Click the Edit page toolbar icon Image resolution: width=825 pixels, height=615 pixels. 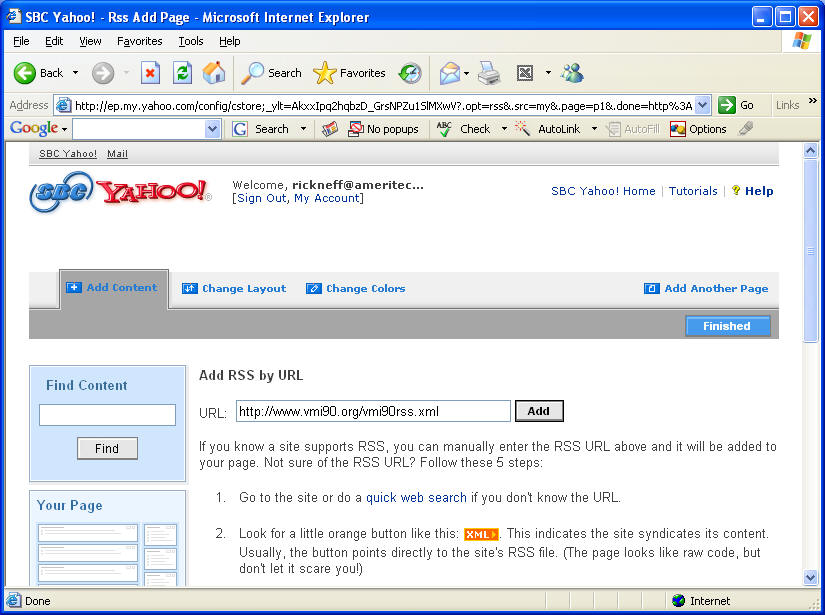pyautogui.click(x=525, y=73)
